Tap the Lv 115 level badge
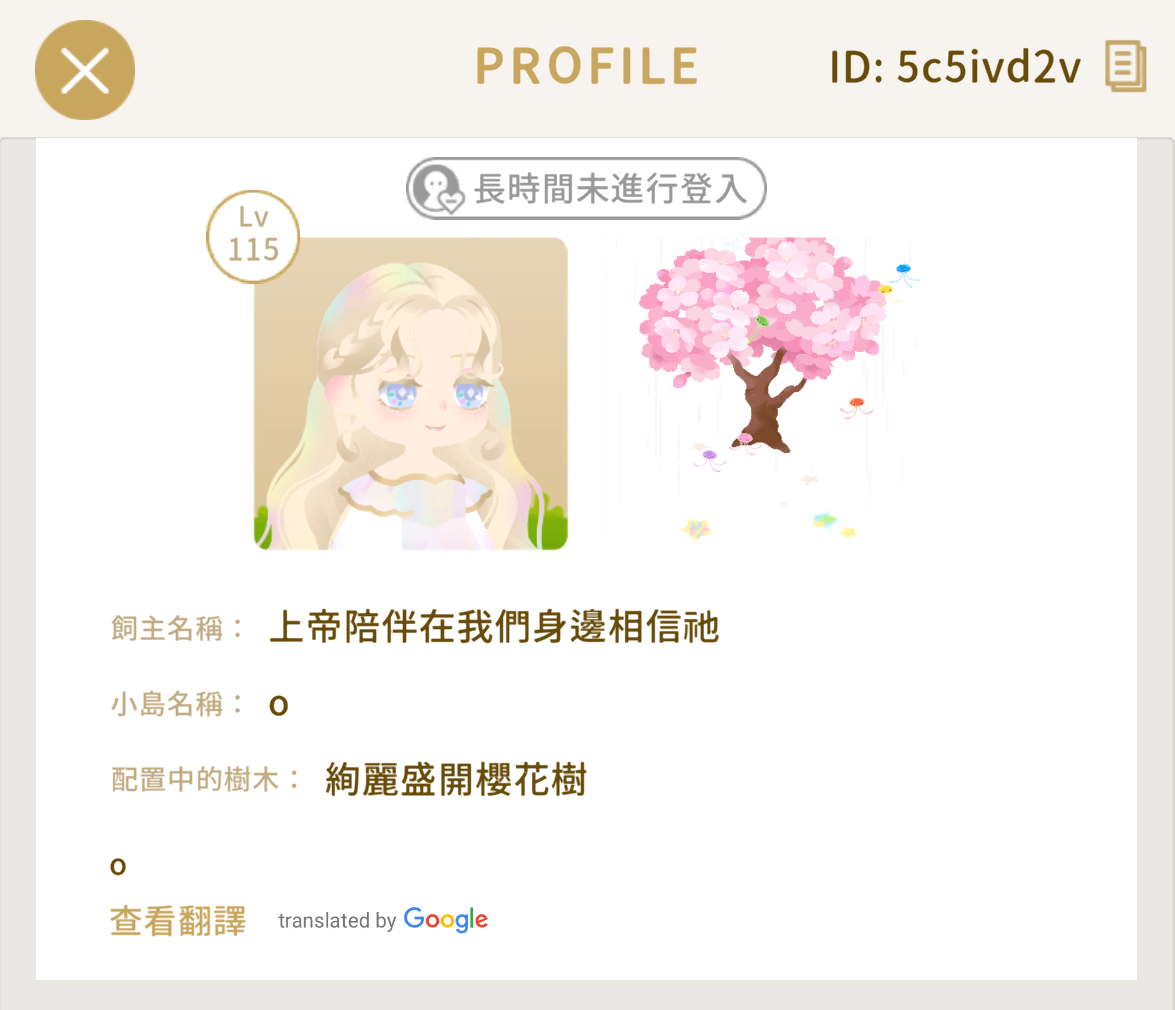The width and height of the screenshot is (1175, 1010). (x=253, y=237)
